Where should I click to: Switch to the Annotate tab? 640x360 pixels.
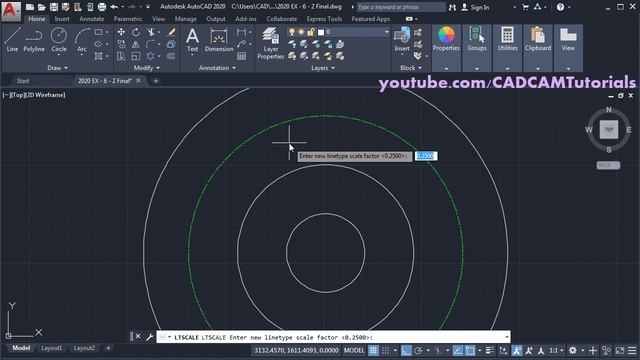tap(91, 19)
